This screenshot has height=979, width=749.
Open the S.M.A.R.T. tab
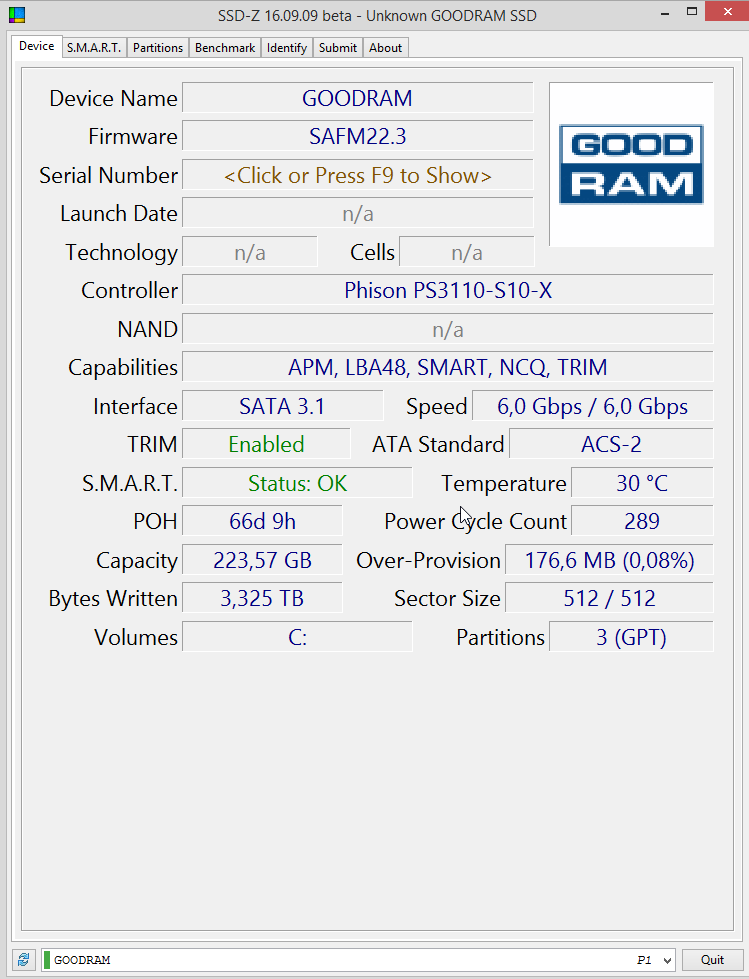pos(94,48)
